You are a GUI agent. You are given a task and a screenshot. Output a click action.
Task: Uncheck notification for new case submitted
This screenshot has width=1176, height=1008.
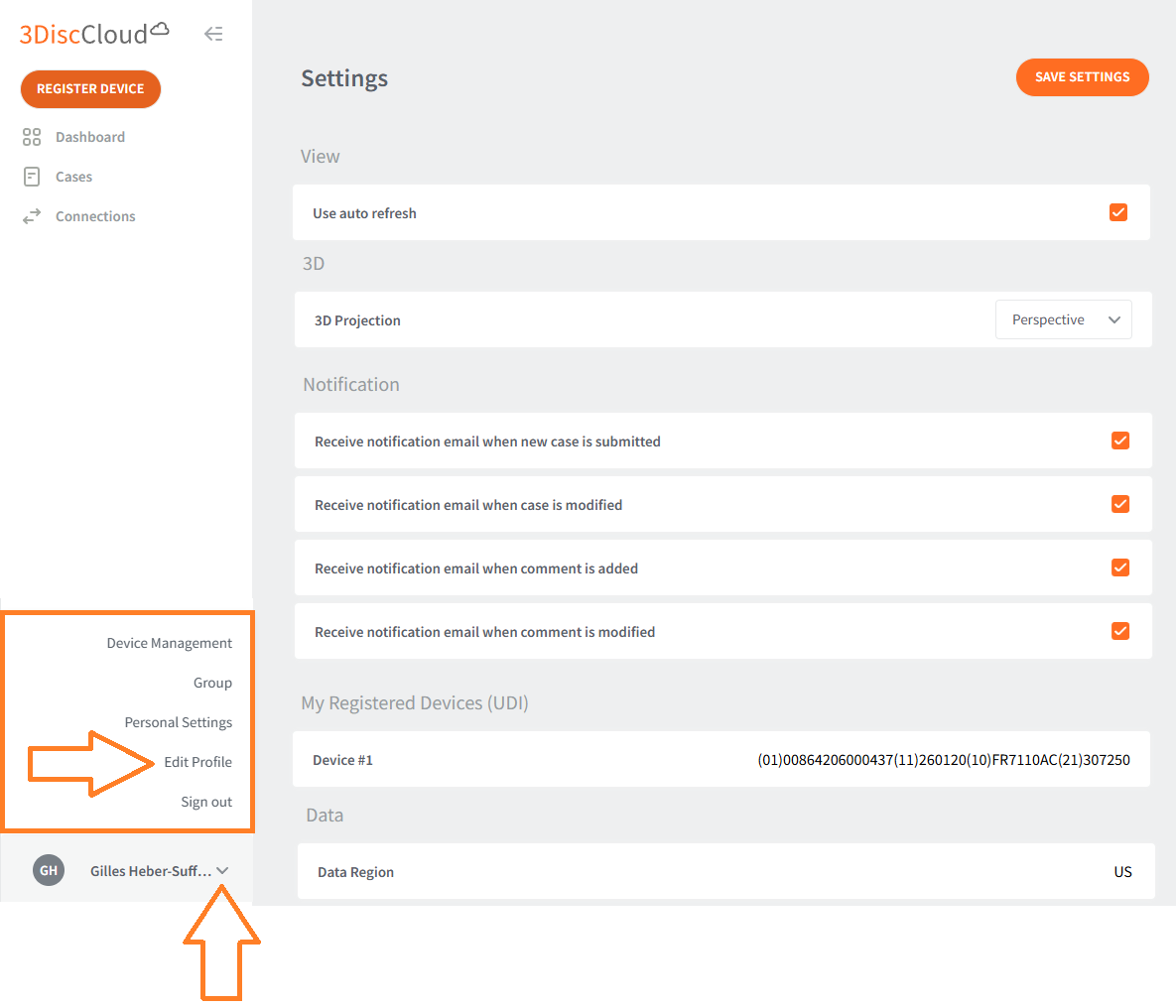click(1120, 441)
